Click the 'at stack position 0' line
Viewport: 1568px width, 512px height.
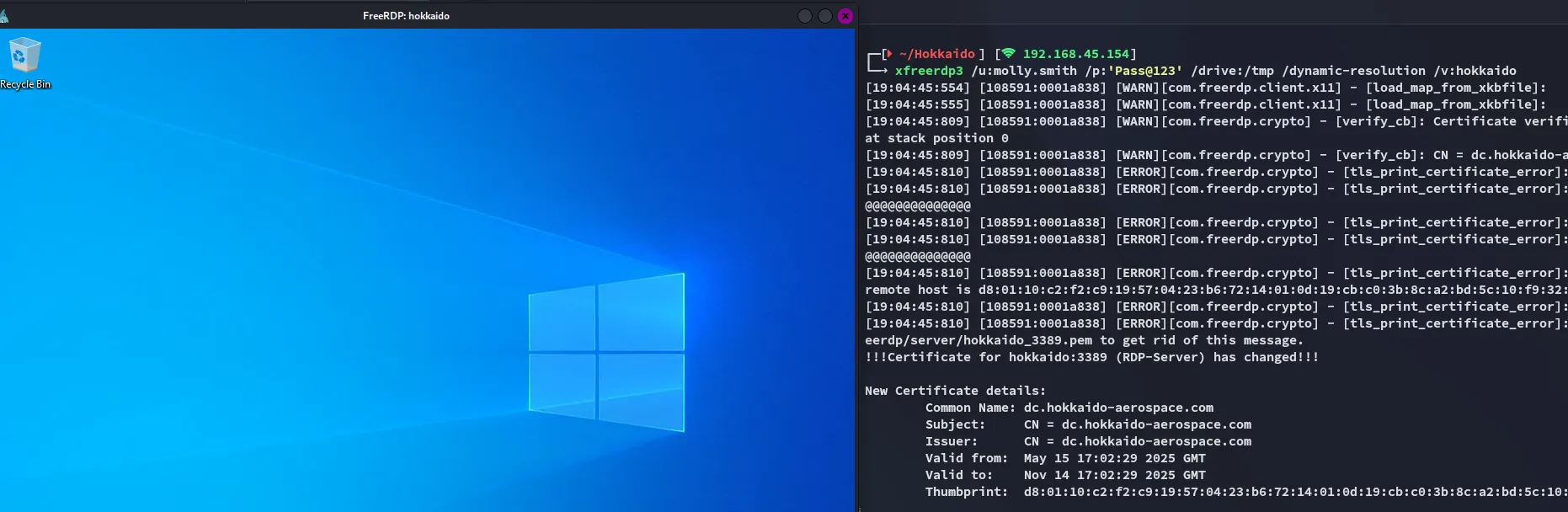point(936,138)
